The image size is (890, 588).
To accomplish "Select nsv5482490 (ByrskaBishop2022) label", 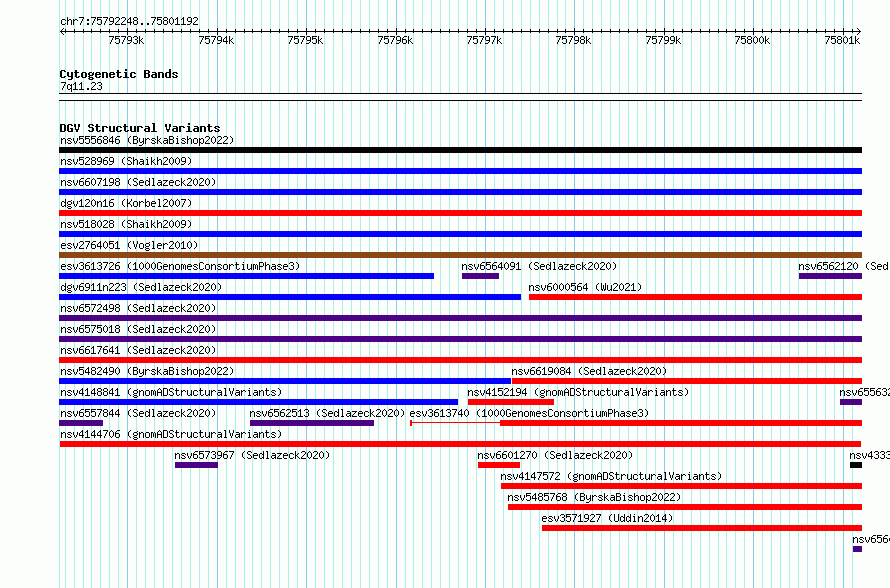I will (x=147, y=371).
